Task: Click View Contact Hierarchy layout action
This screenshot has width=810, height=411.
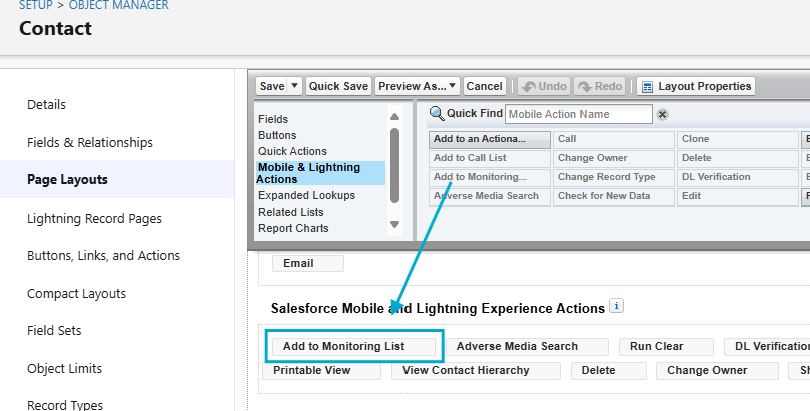Action: point(476,371)
